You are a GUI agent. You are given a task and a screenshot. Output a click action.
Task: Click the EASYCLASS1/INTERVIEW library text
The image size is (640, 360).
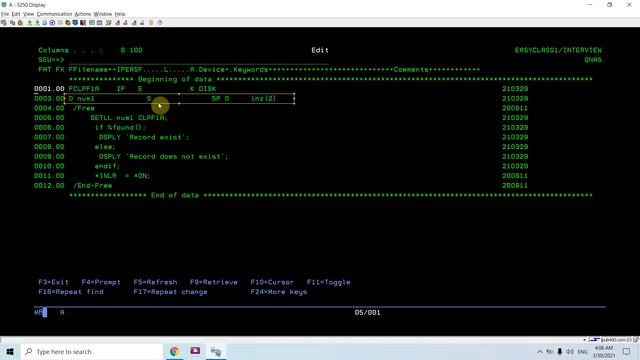point(558,50)
